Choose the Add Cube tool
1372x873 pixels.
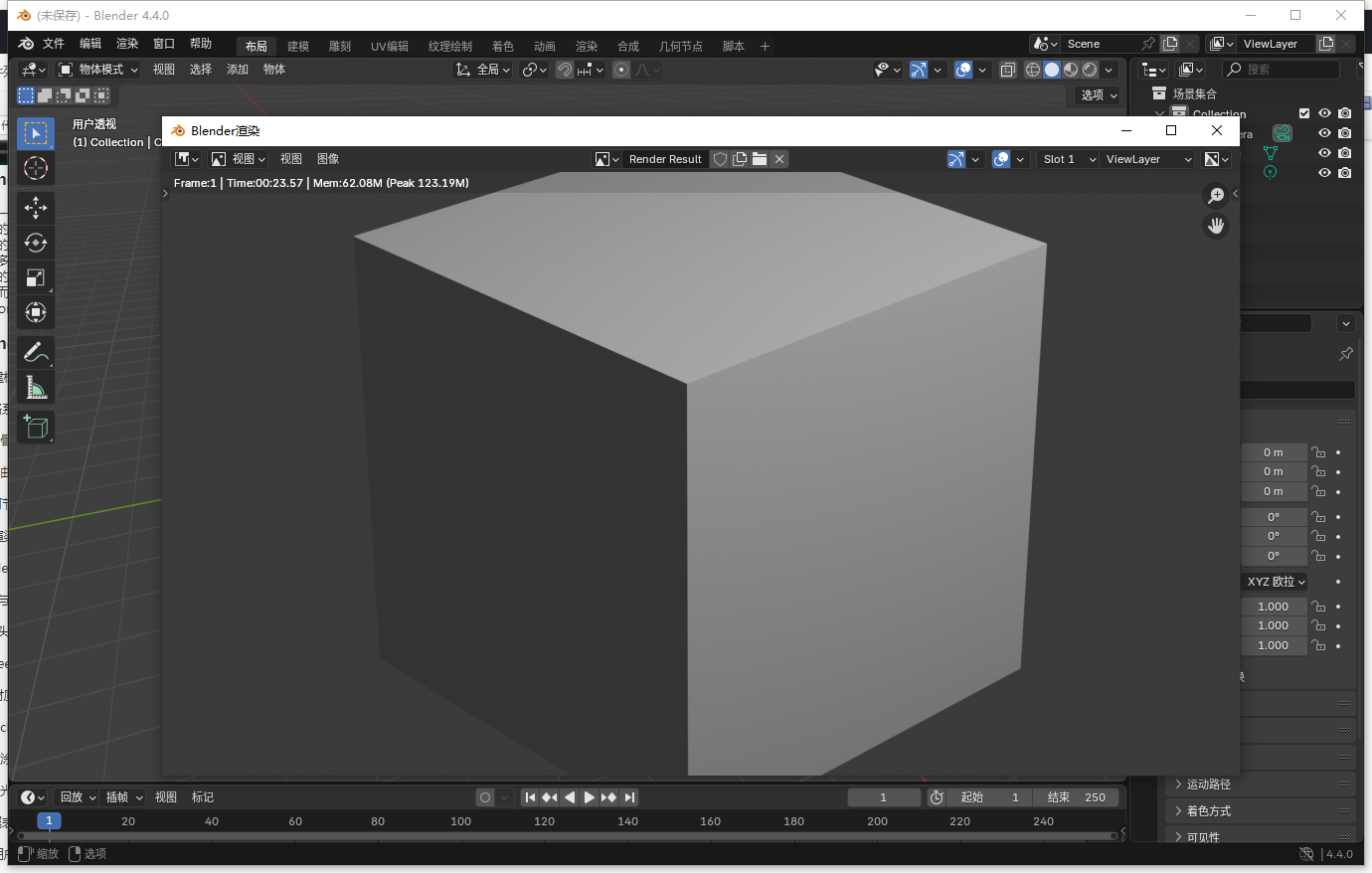[x=36, y=427]
